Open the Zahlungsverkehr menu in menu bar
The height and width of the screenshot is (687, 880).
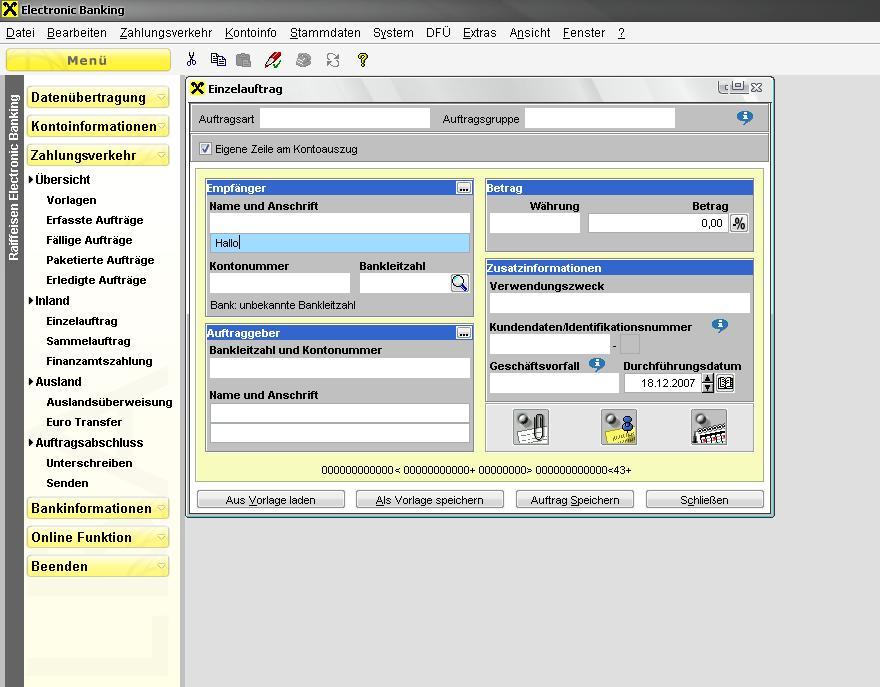pos(166,33)
